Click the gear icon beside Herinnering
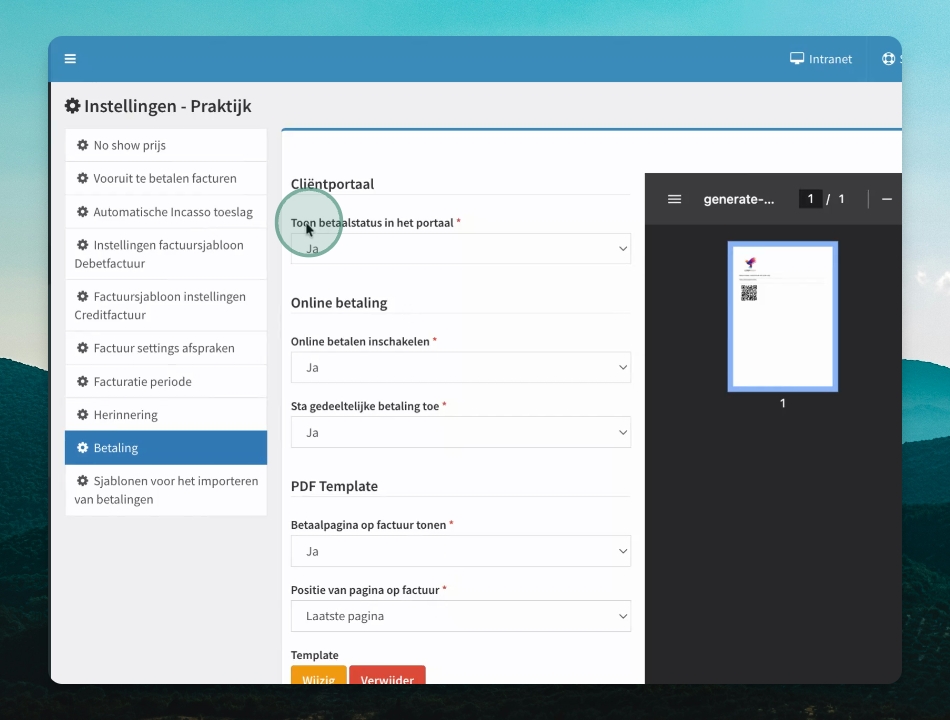Viewport: 950px width, 720px height. (x=82, y=415)
